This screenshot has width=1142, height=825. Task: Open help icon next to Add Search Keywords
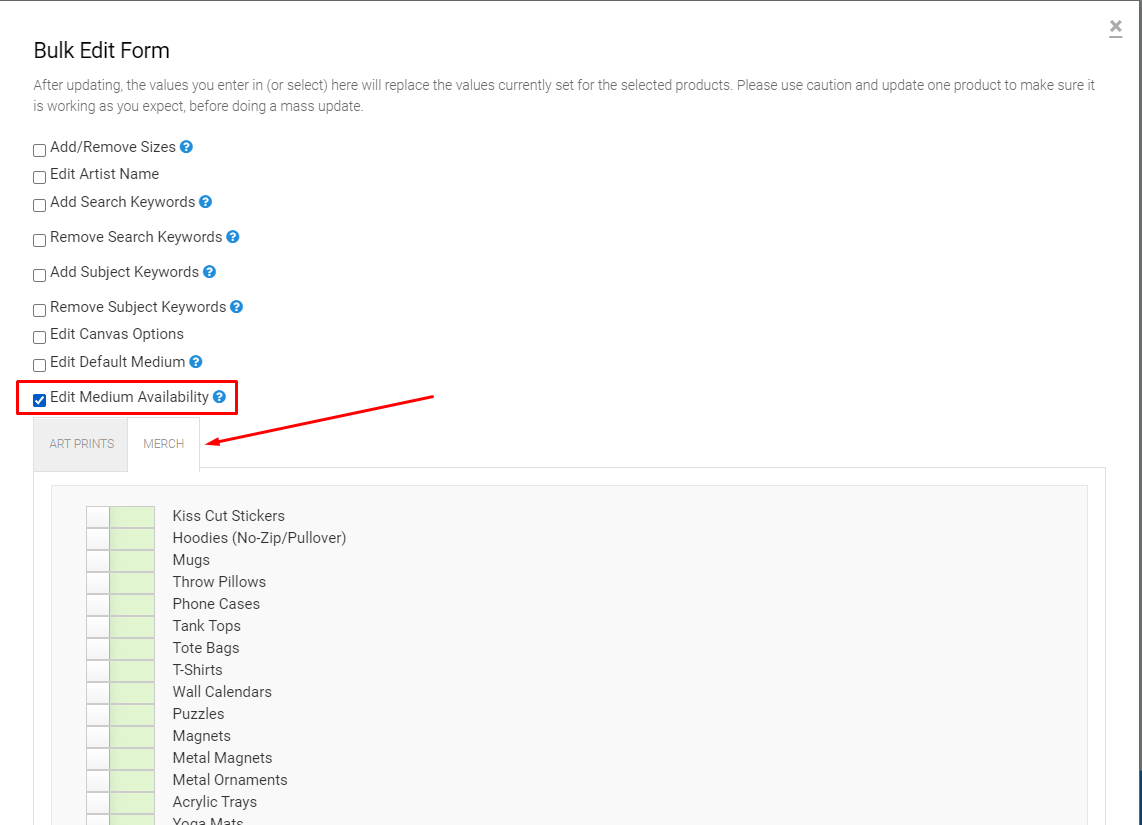205,202
